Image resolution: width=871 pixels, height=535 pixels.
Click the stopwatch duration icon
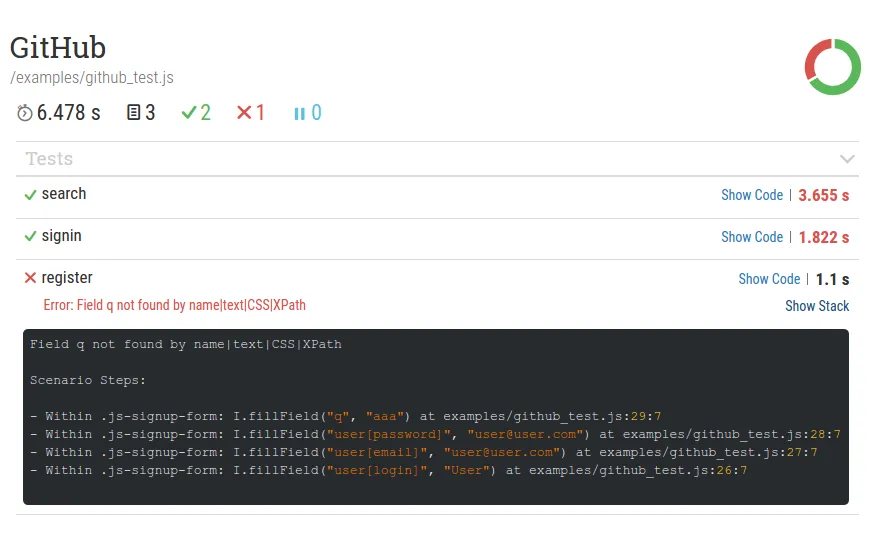(x=25, y=113)
